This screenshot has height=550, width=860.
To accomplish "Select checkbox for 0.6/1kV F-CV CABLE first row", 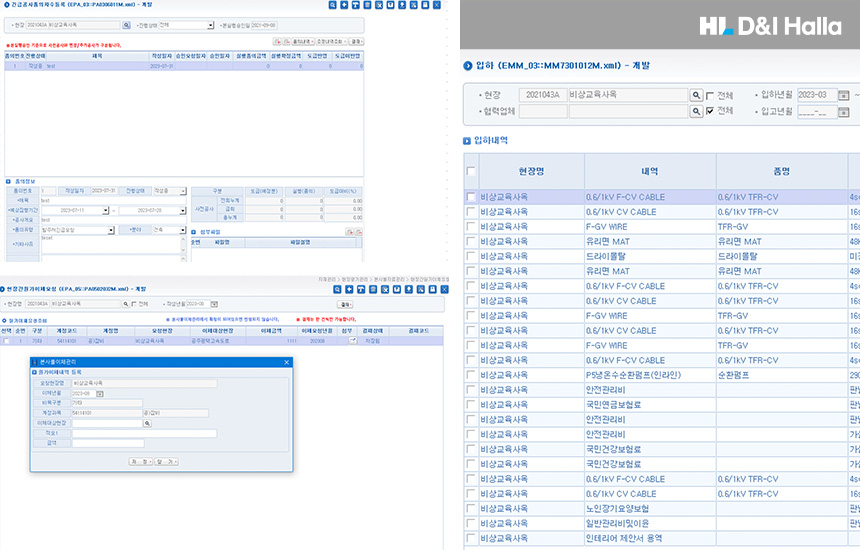I will [x=471, y=198].
